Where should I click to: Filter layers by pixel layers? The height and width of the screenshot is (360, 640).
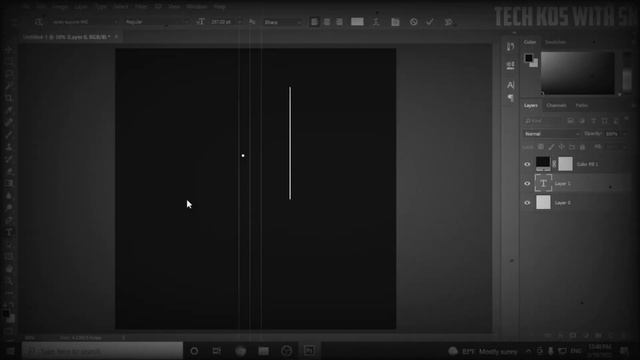coord(571,121)
